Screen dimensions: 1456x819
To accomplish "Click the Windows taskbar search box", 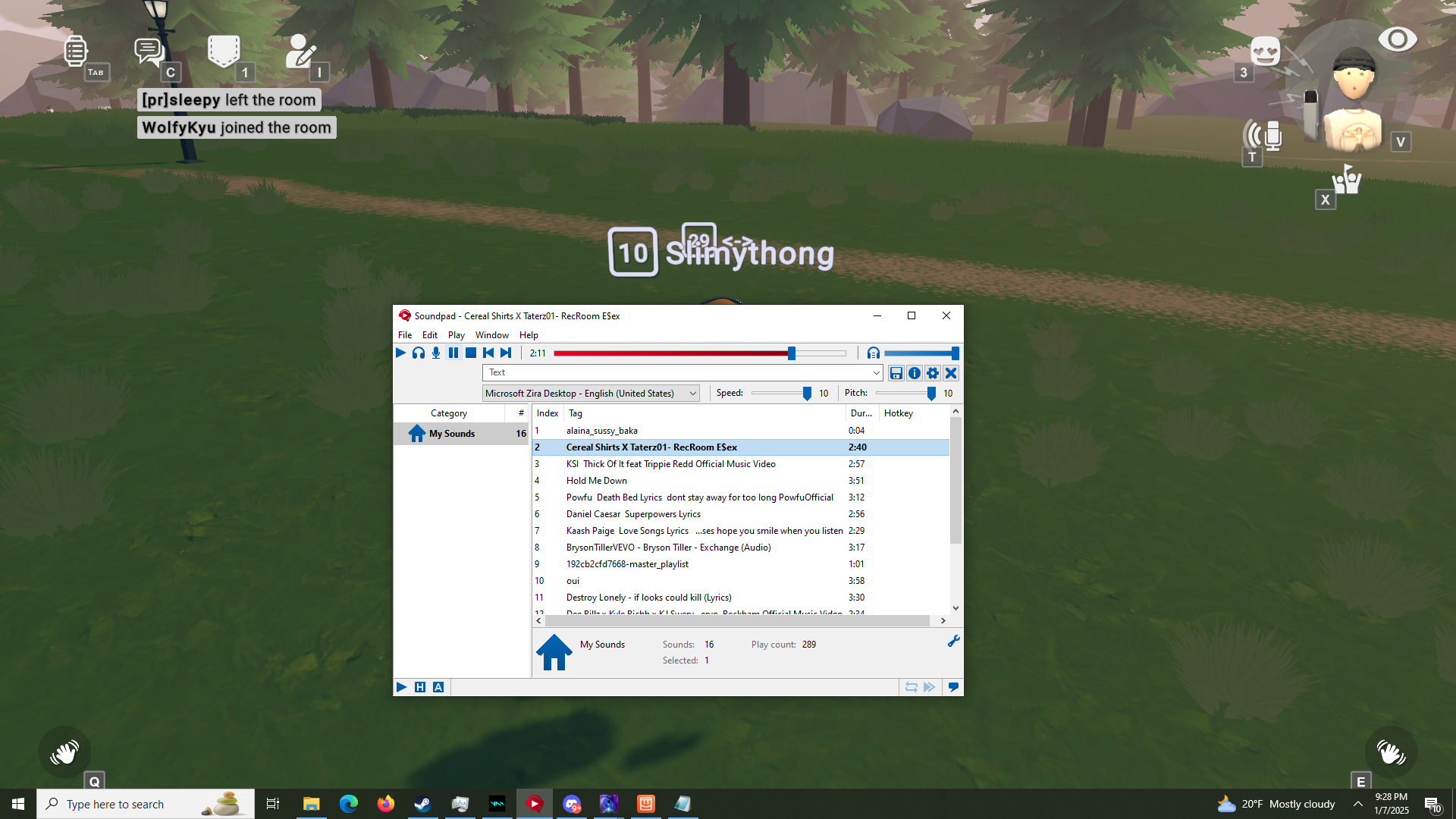I will tap(129, 804).
